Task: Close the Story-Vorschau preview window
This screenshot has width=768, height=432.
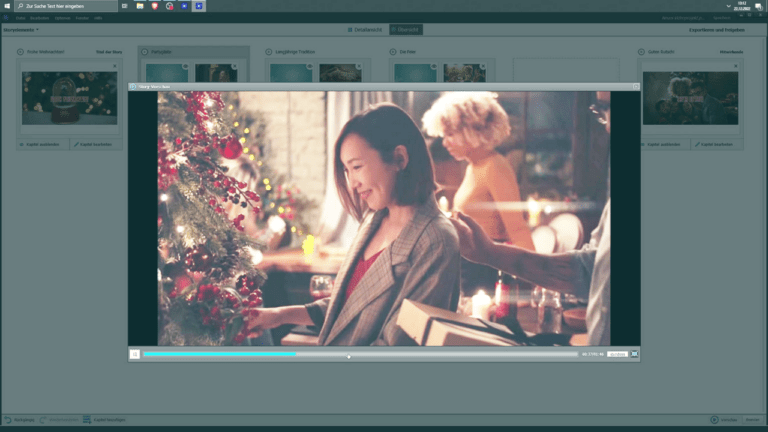Action: (x=636, y=87)
